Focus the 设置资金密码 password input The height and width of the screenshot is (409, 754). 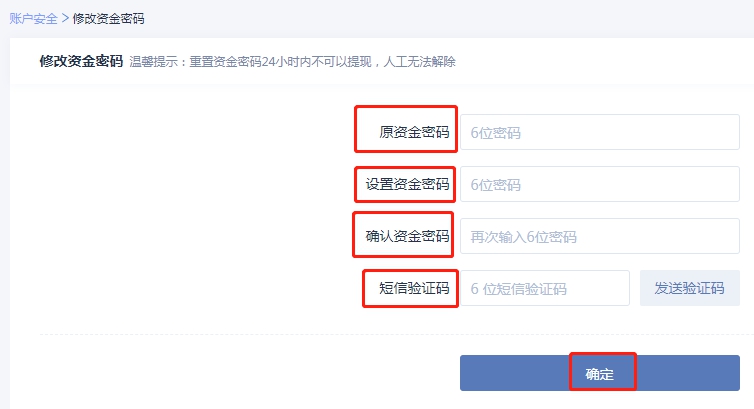pos(598,184)
